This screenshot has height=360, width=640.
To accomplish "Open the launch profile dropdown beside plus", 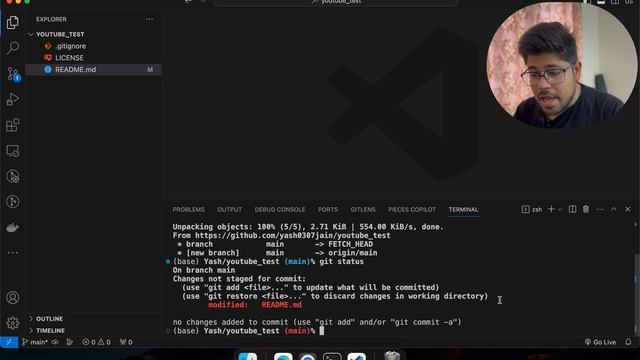I will click(560, 209).
